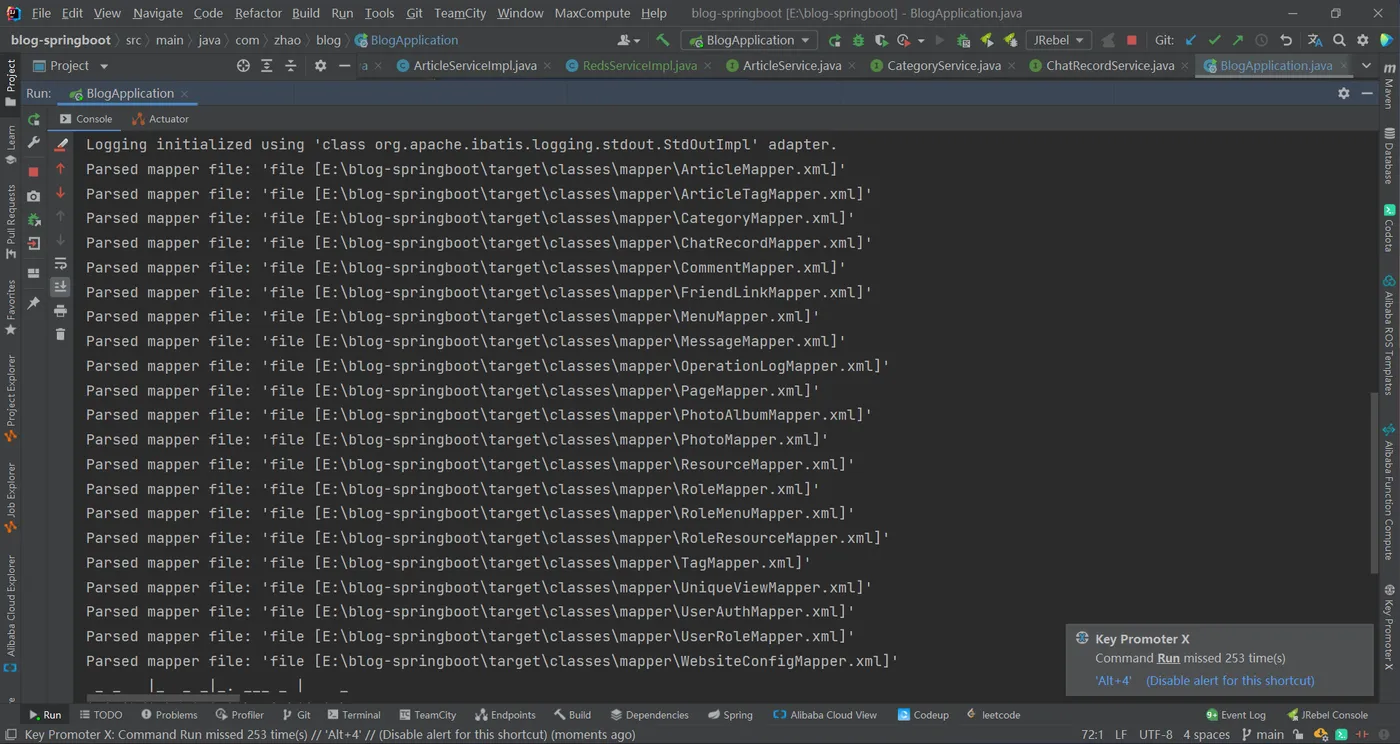Open leetcode tool window button
The image size is (1400, 744).
click(x=993, y=715)
